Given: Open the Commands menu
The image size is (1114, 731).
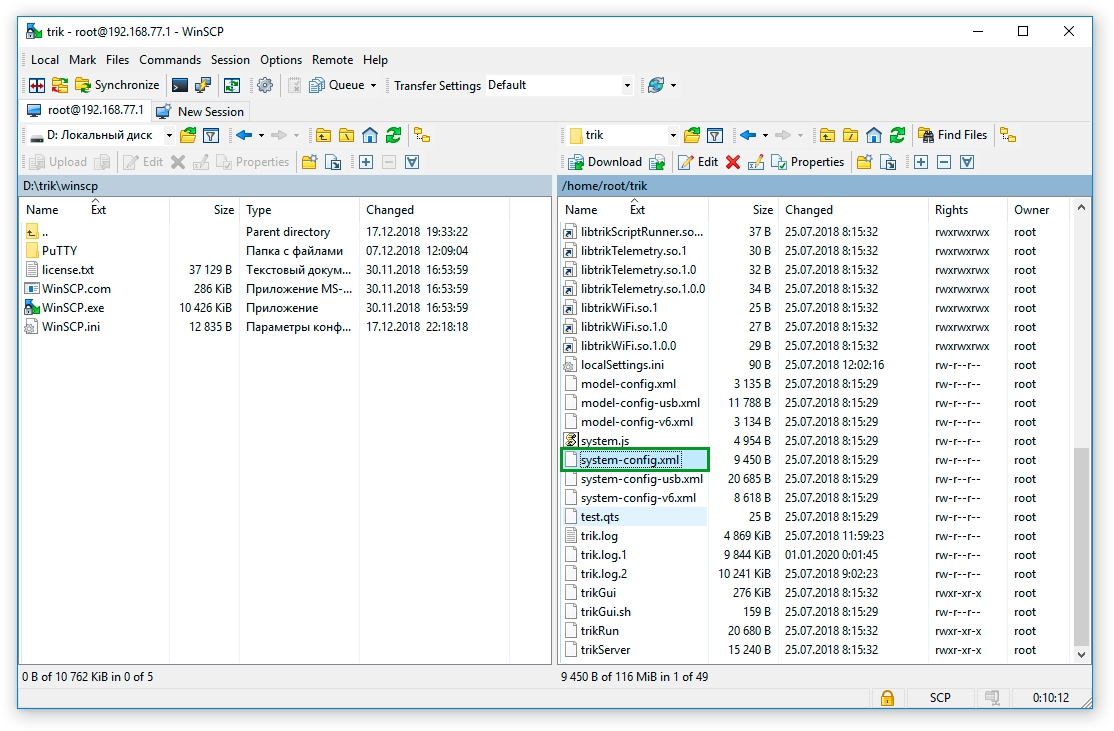Looking at the screenshot, I should tap(170, 60).
